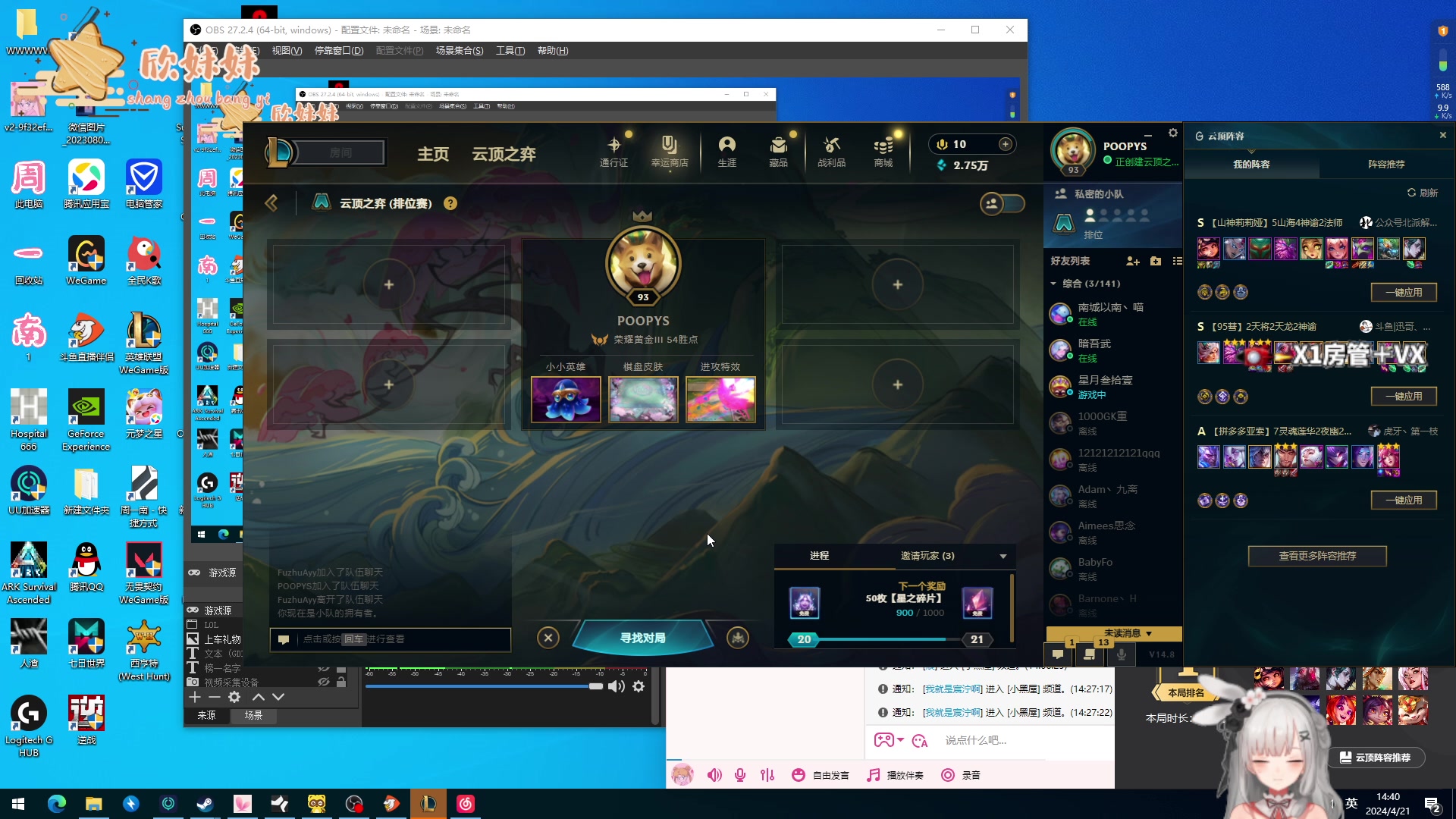Screen dimensions: 1456x819
Task: Toggle visibility eye of 视频采集设备 source
Action: click(324, 682)
